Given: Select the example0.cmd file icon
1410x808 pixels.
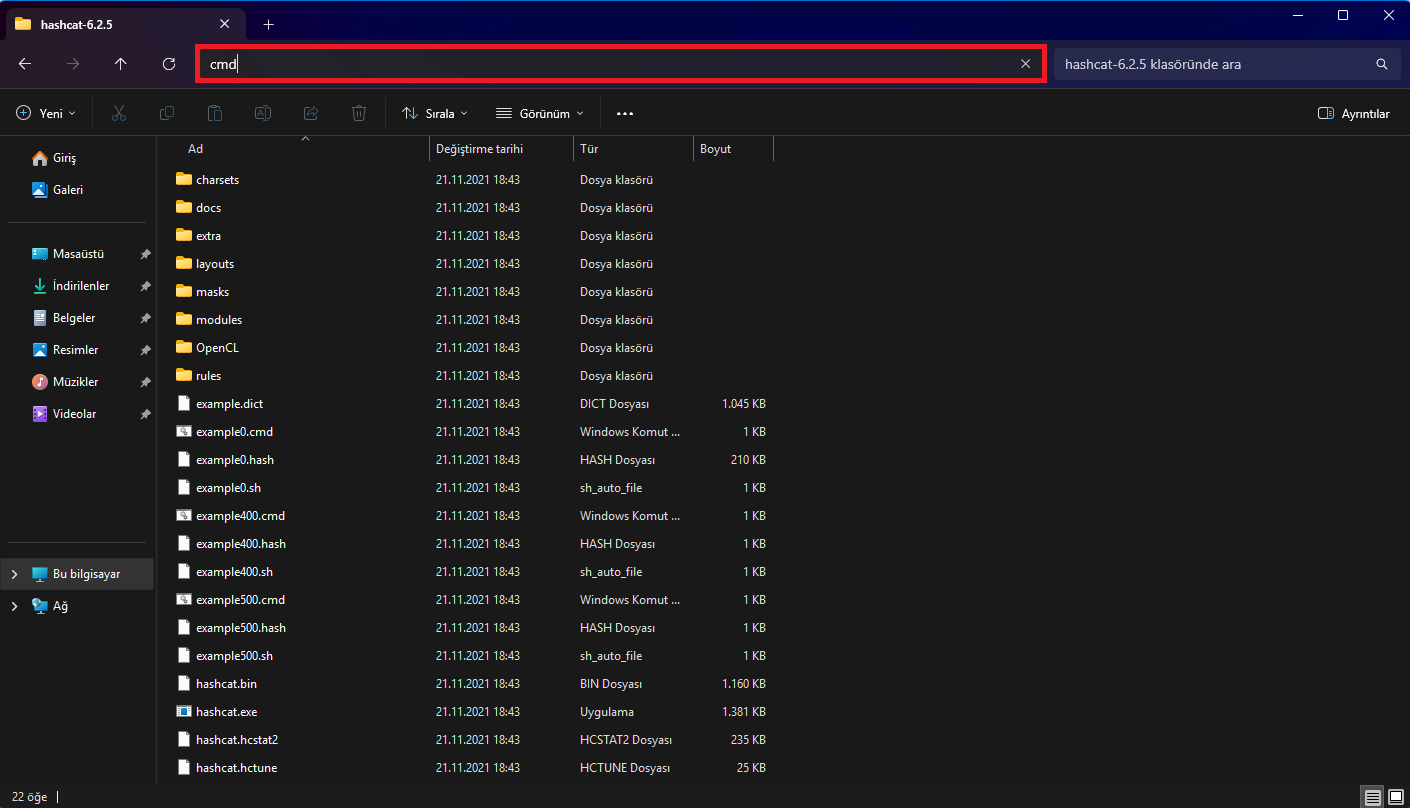Looking at the screenshot, I should click(x=183, y=432).
